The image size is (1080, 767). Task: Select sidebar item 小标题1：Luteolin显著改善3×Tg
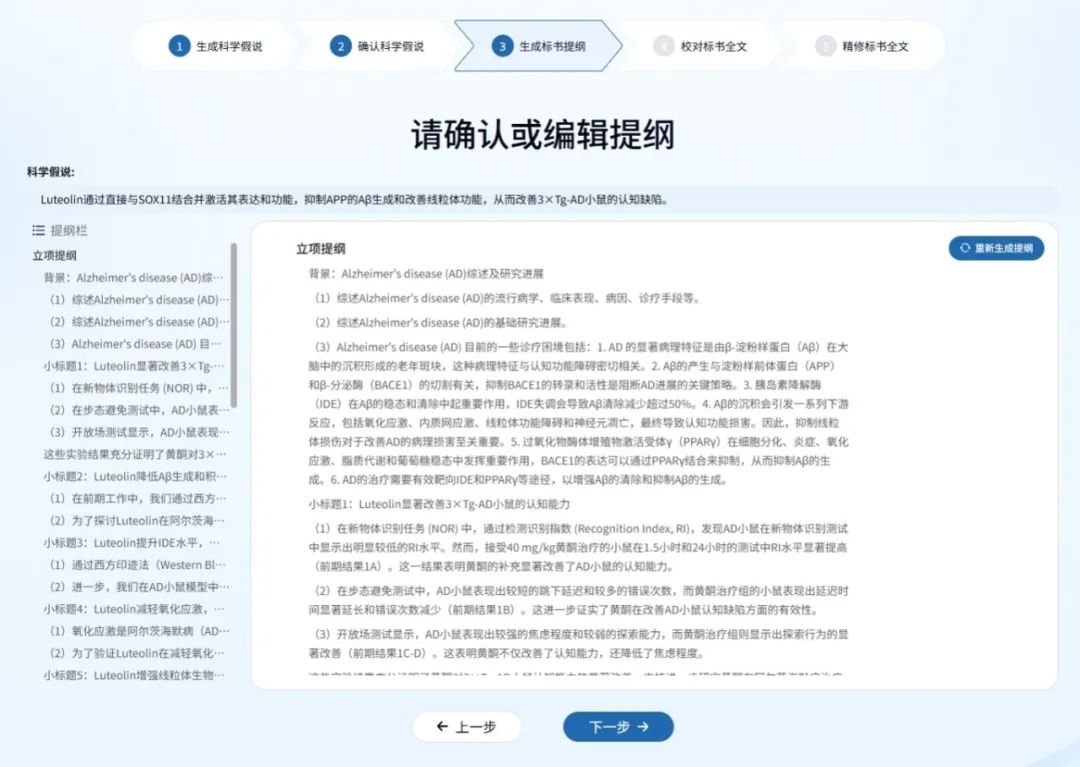coord(134,366)
